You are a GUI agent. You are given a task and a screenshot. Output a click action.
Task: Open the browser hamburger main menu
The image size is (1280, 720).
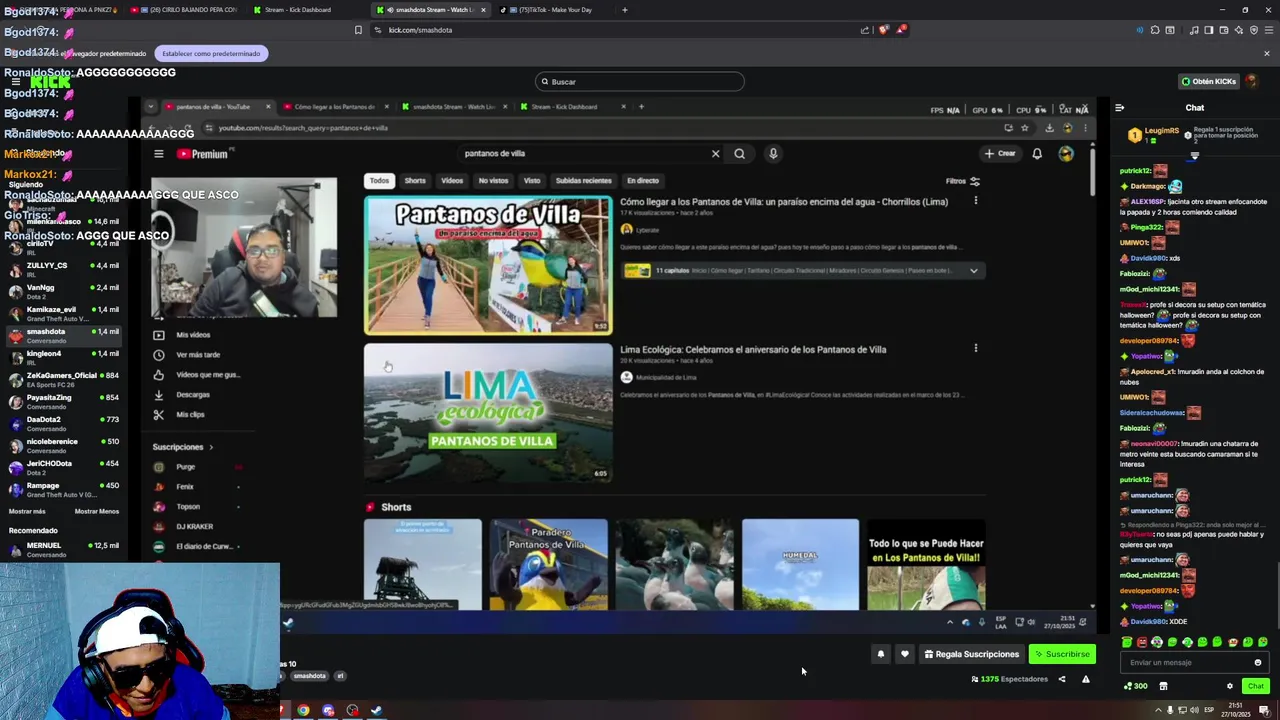pos(1268,30)
